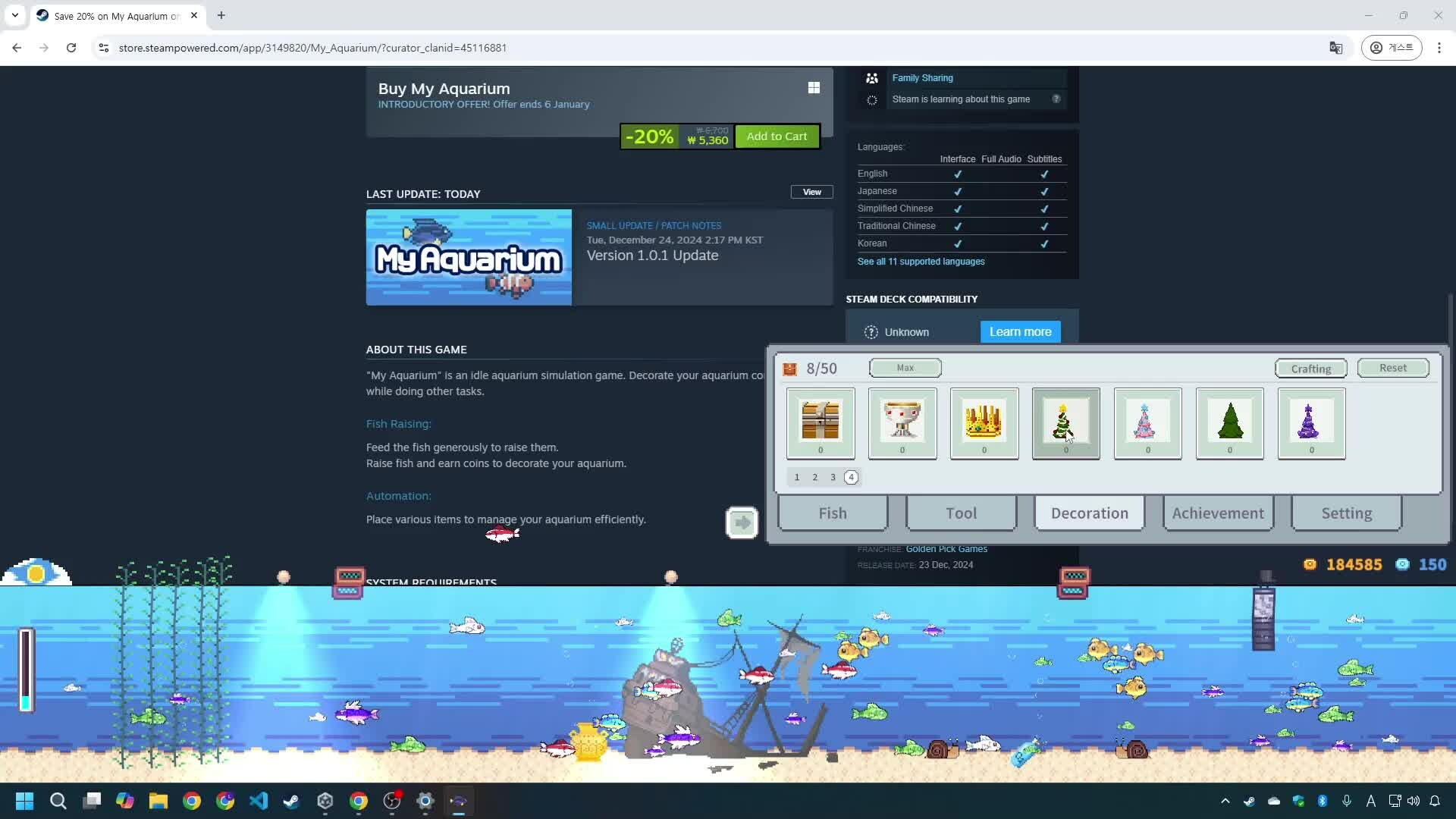Click the vertical water level gauge
This screenshot has width=1456, height=819.
(x=26, y=670)
